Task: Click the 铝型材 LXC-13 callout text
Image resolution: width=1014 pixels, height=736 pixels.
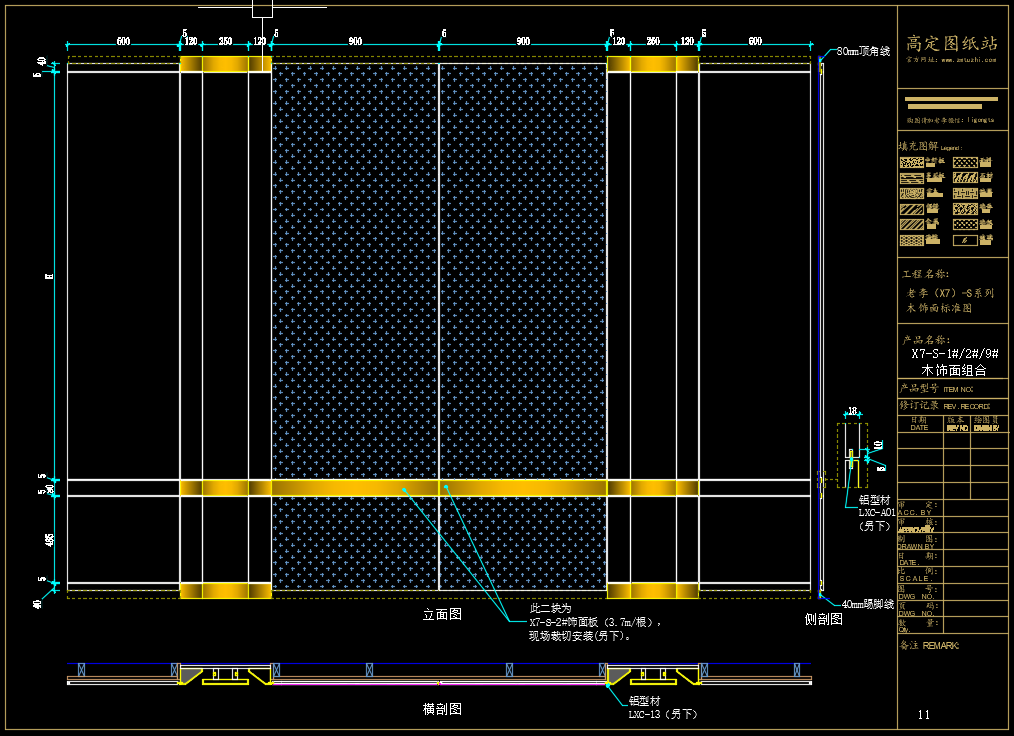Action: click(662, 708)
